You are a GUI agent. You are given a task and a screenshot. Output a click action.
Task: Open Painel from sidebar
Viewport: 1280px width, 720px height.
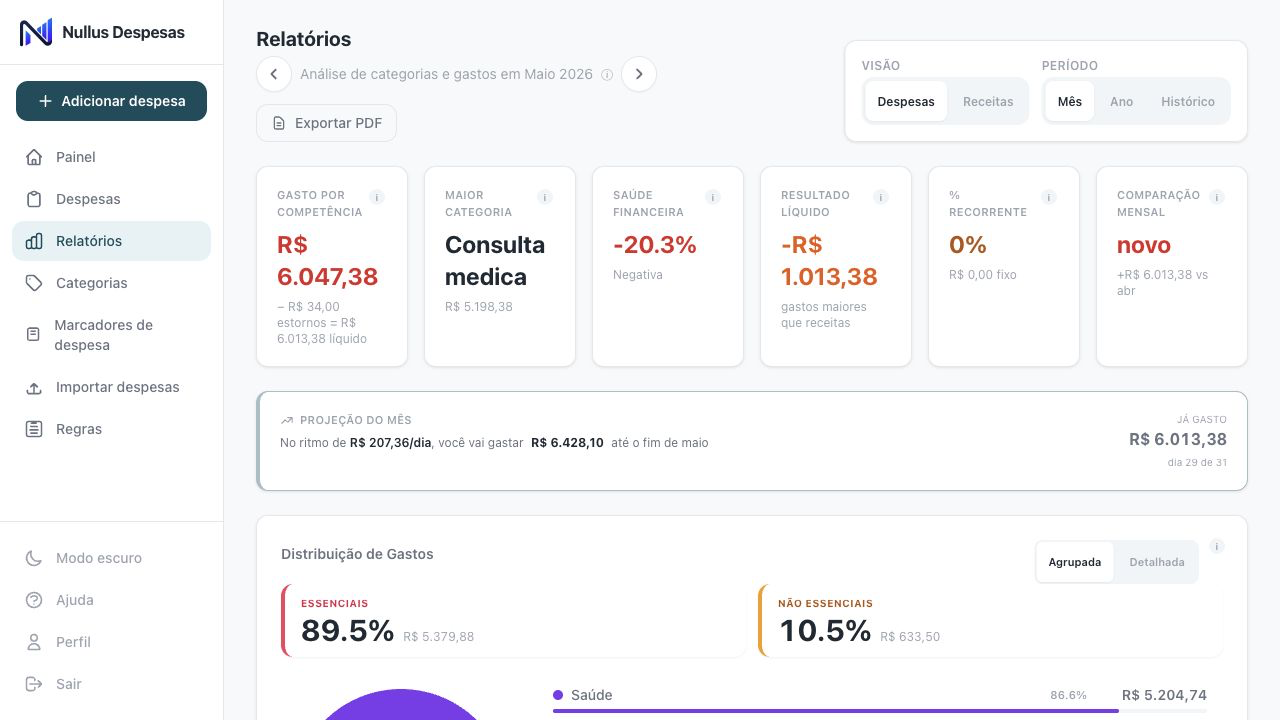point(112,157)
